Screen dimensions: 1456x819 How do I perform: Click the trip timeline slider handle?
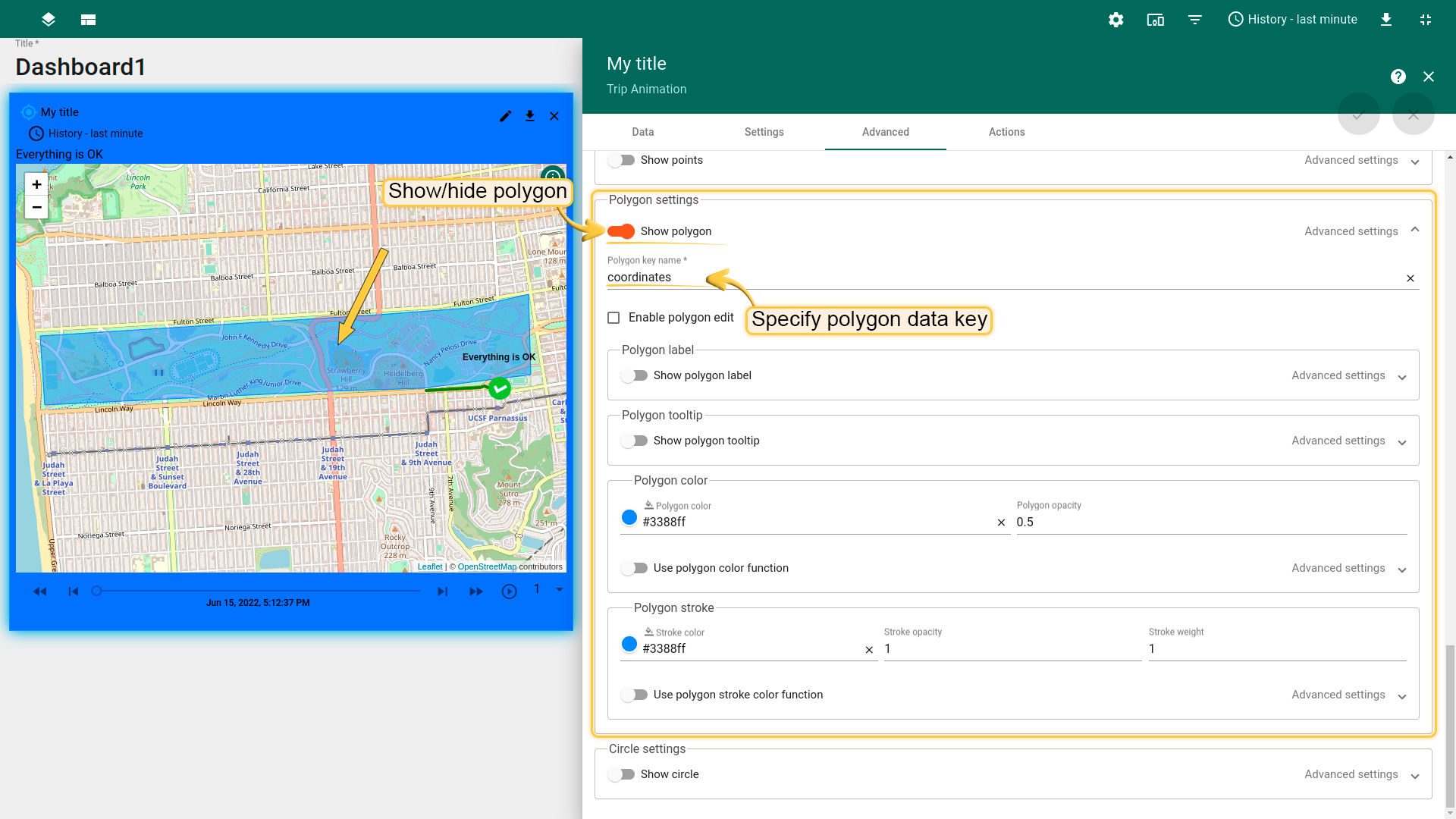tap(96, 591)
